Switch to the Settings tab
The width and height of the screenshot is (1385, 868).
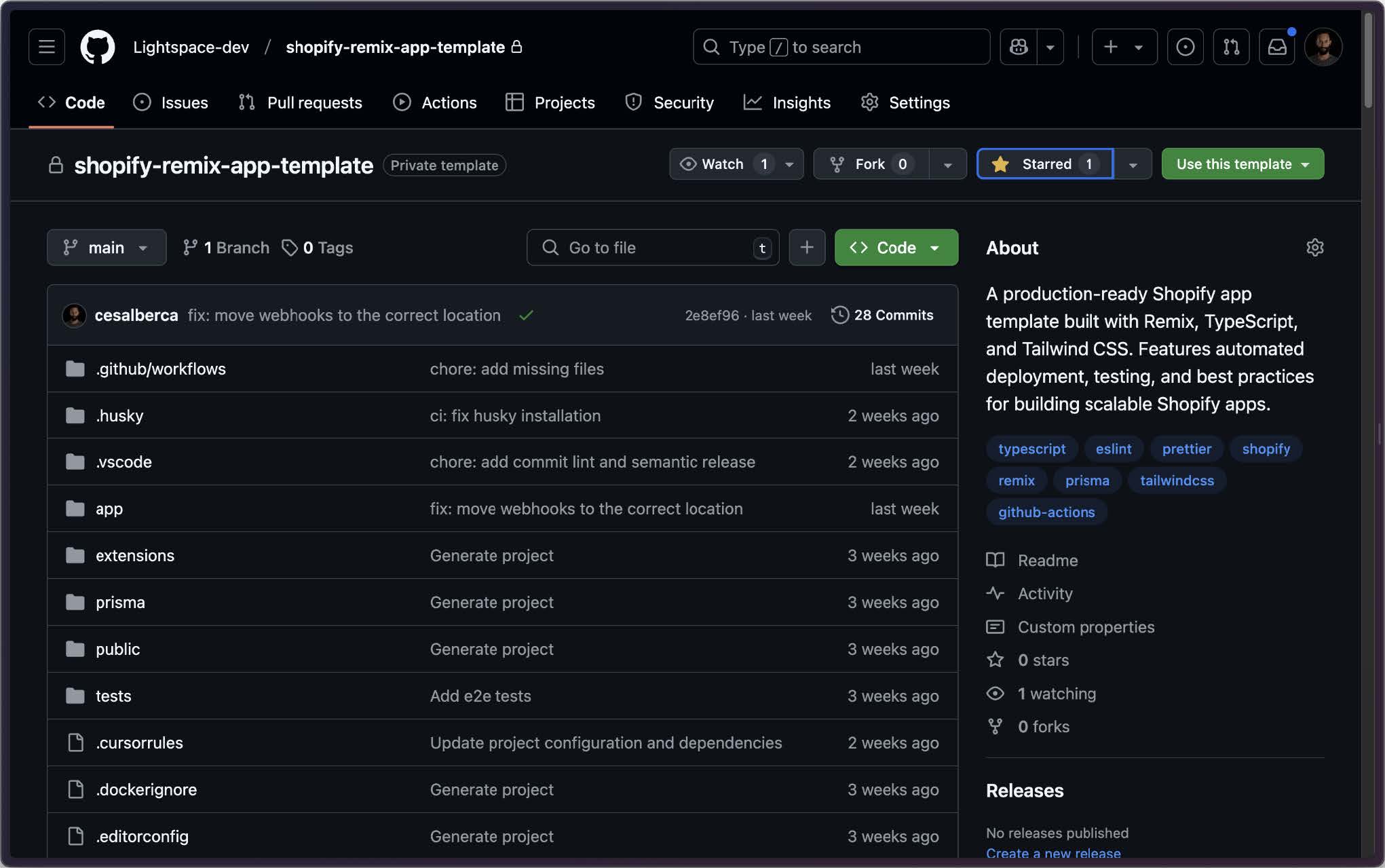[x=905, y=102]
